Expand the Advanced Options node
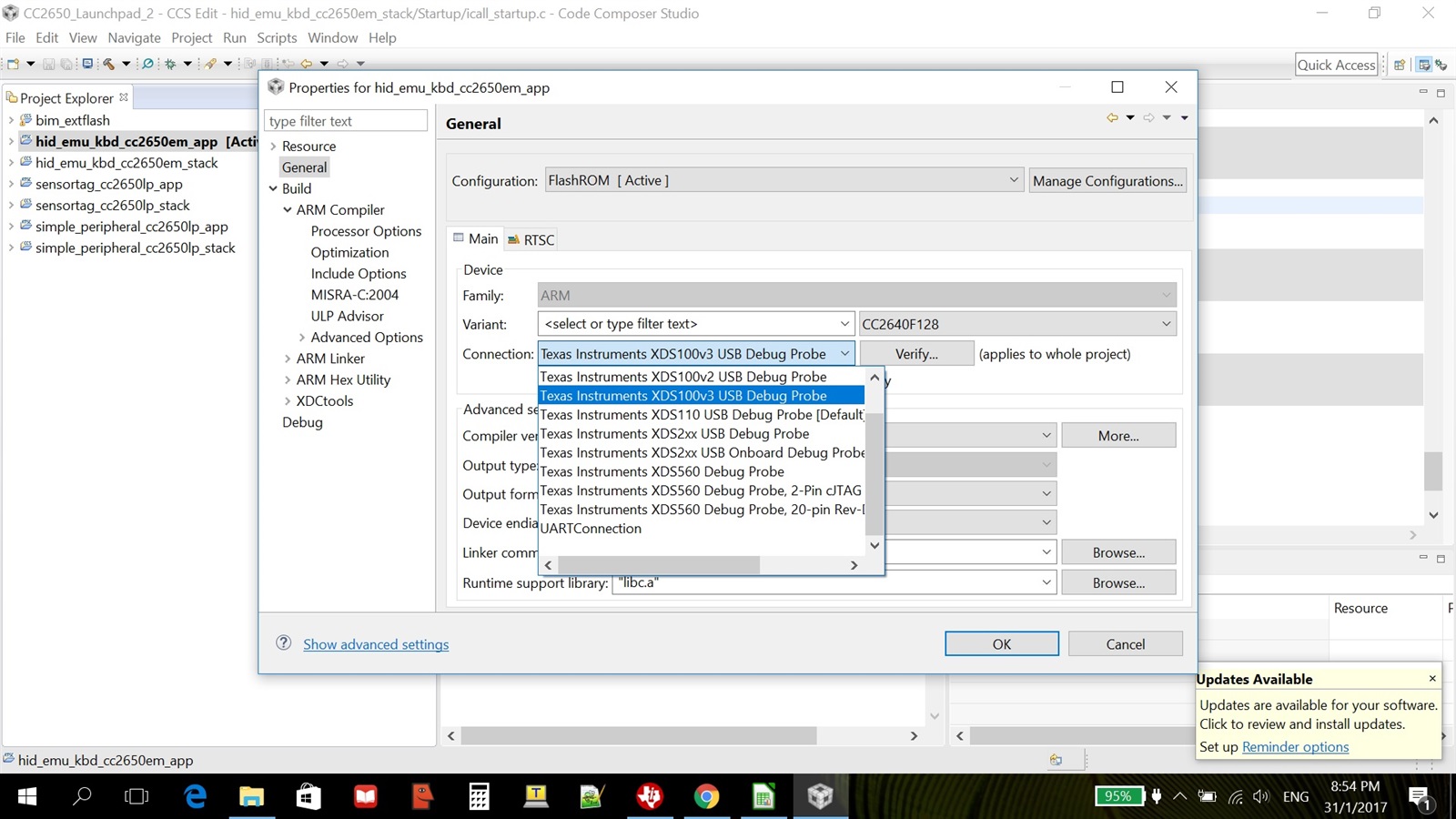 coord(302,338)
